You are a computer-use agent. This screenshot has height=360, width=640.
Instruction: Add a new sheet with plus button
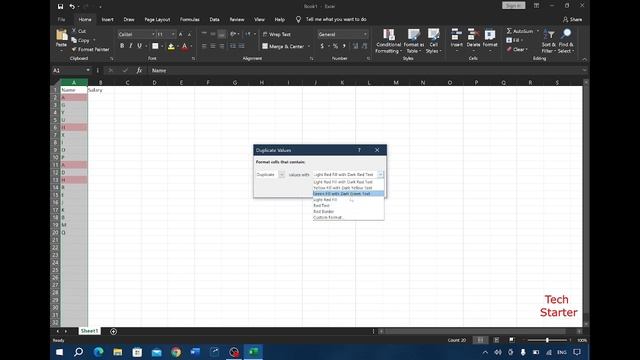coord(113,331)
